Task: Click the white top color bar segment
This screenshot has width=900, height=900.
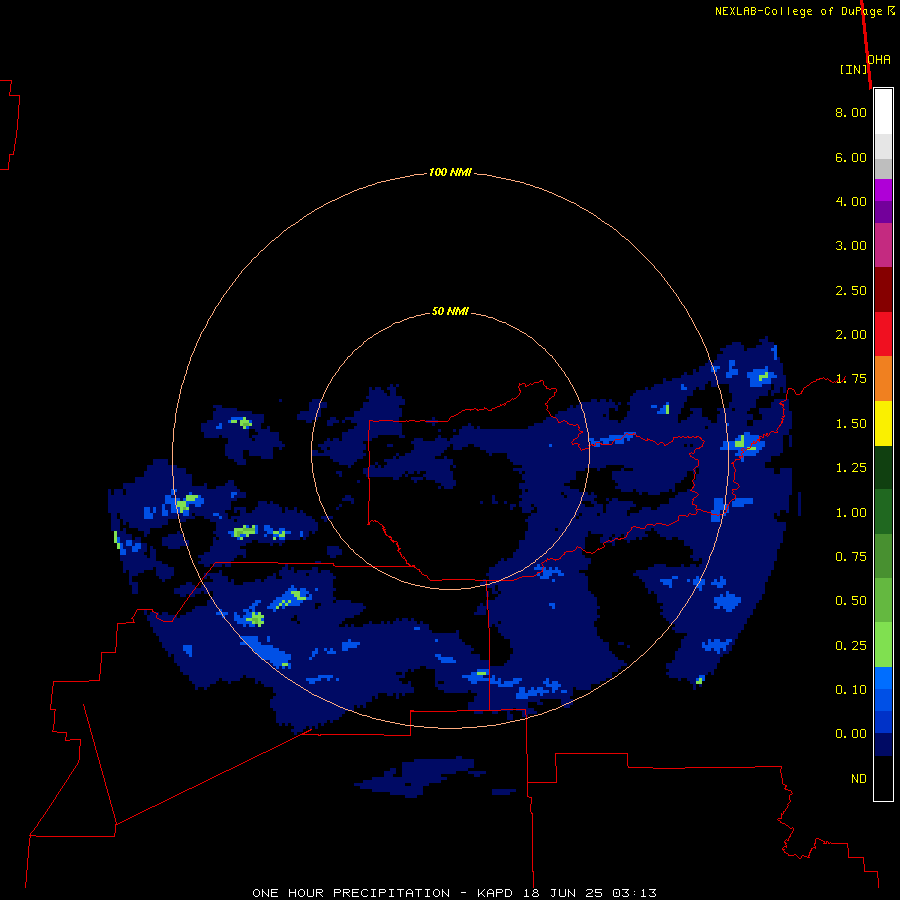Action: click(x=883, y=112)
